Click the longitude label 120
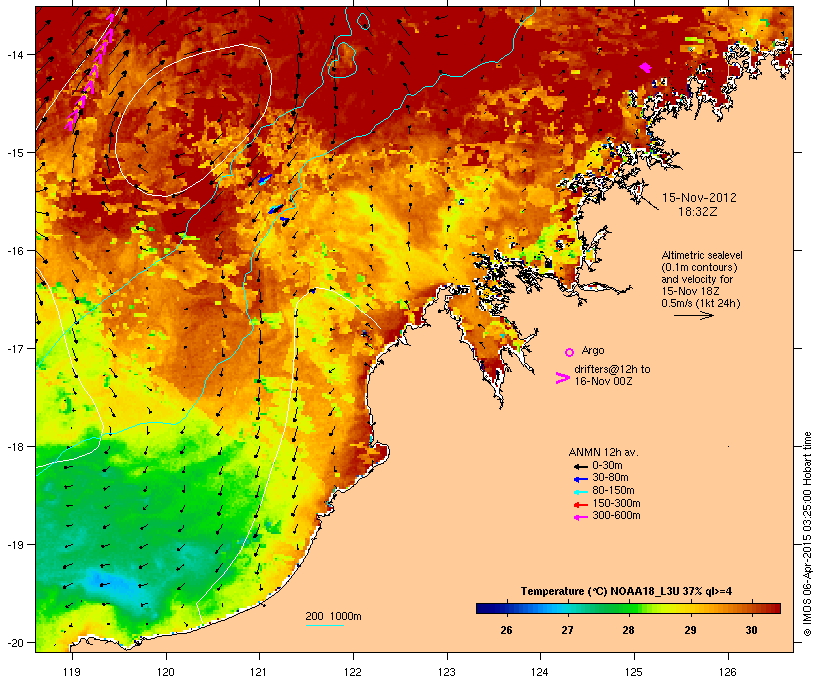The image size is (820, 680). point(166,672)
